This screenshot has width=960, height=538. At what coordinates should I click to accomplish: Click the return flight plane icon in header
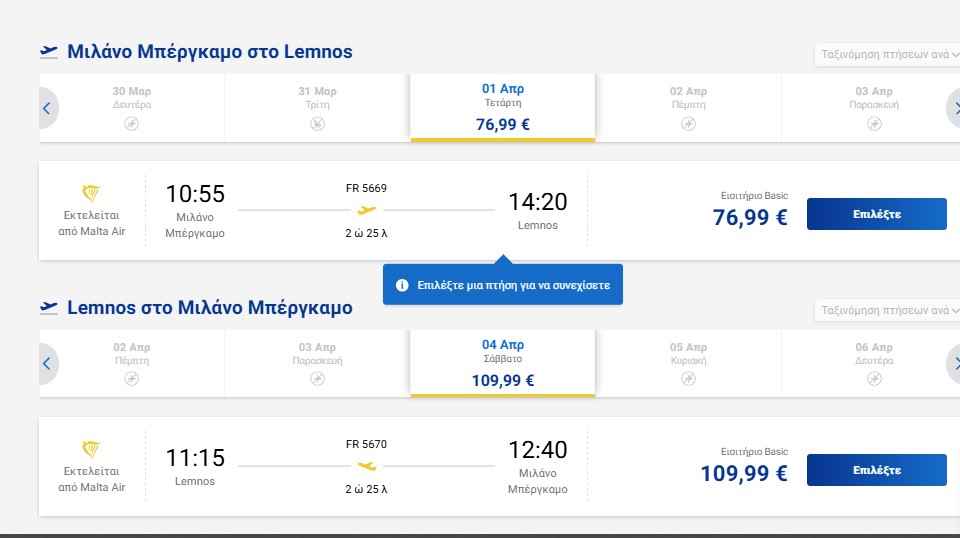[x=49, y=307]
